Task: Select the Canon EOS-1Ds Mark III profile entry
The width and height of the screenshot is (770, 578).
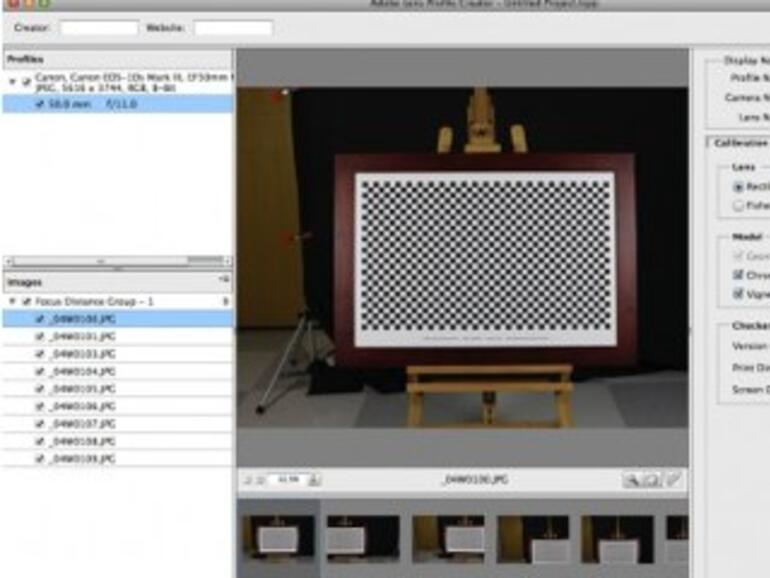Action: [133, 83]
